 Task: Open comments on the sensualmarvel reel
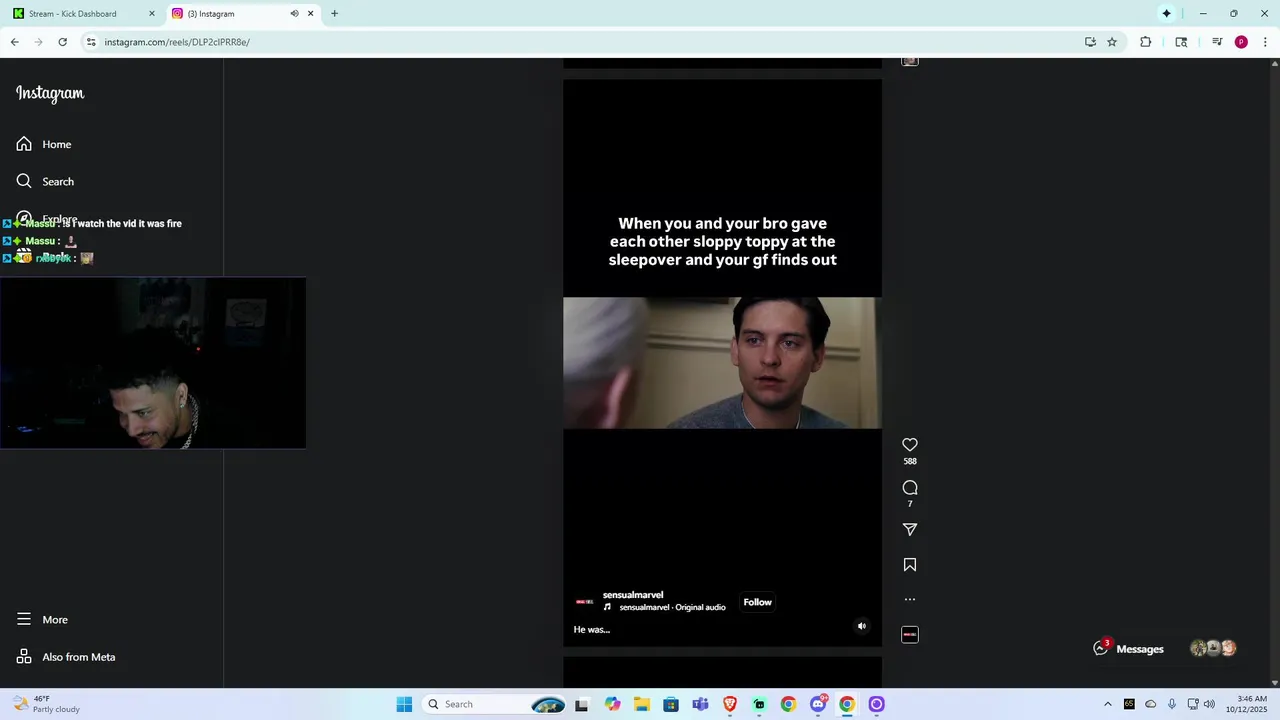(910, 488)
